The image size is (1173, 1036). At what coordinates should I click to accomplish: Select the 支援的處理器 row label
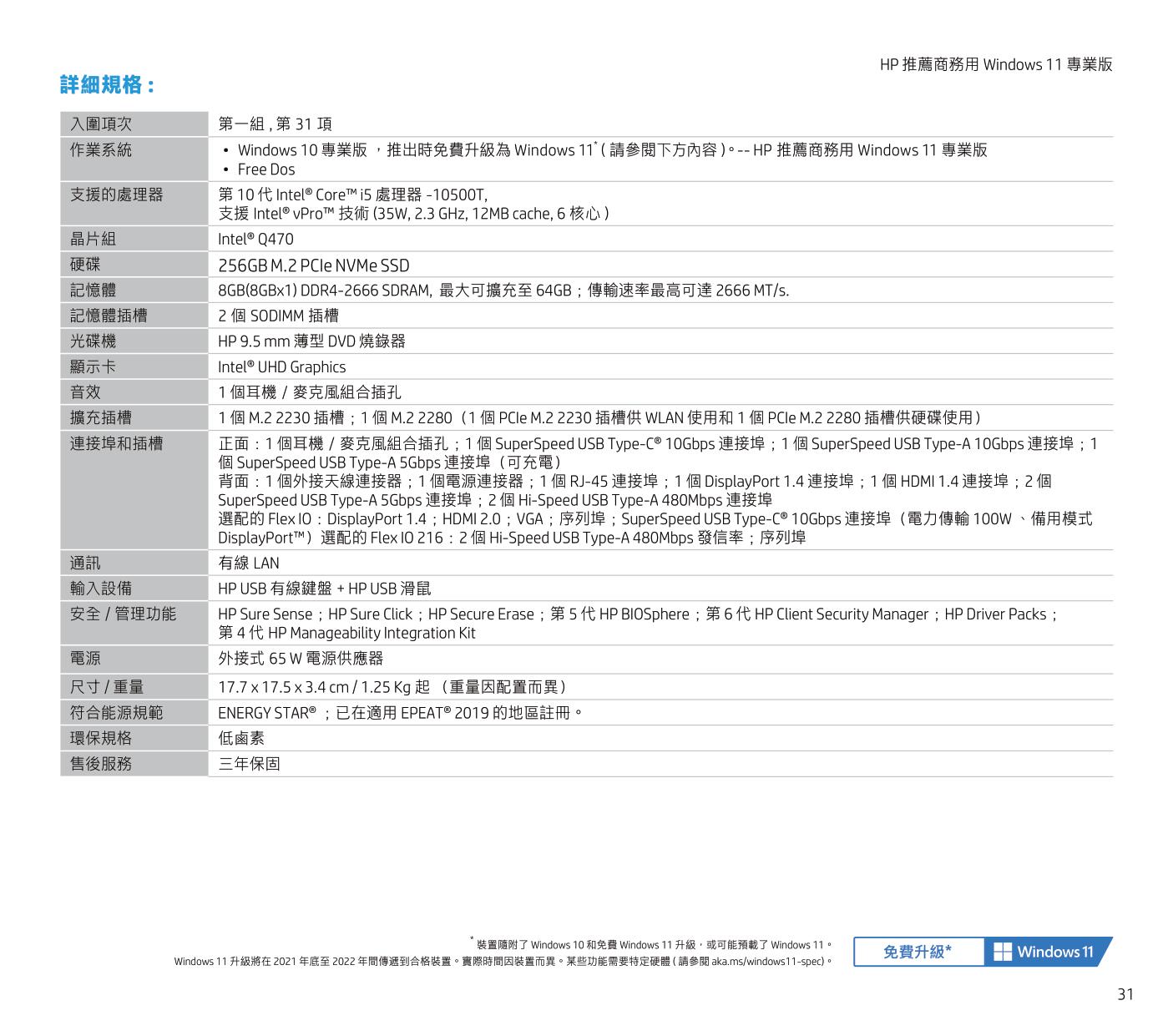[117, 195]
